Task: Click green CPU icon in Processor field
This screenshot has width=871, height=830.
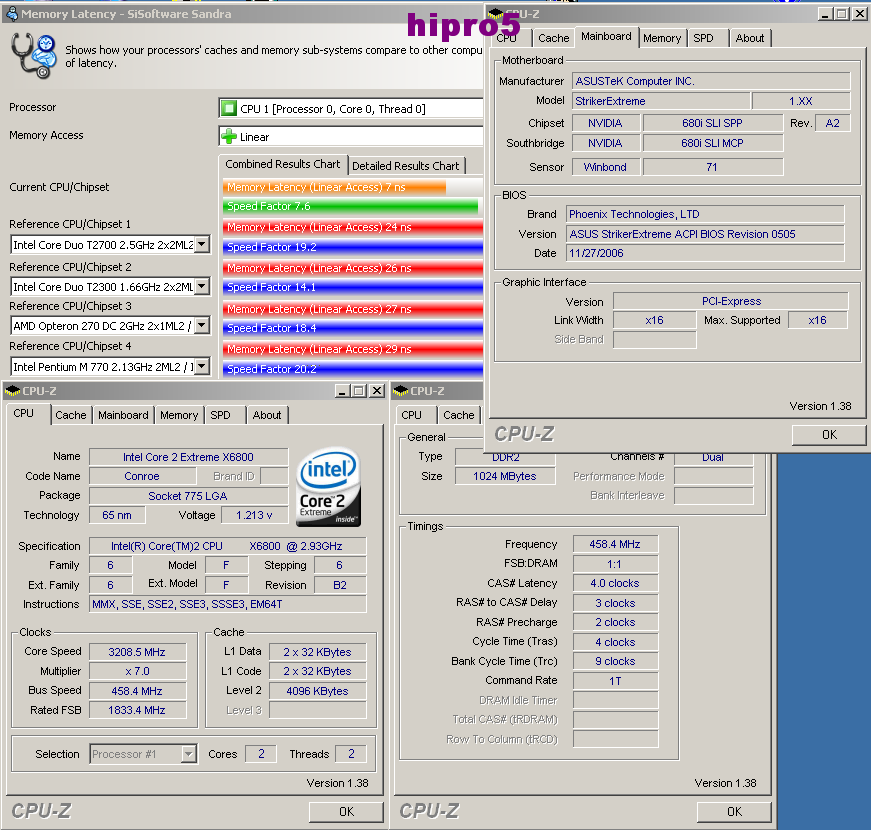Action: [228, 108]
